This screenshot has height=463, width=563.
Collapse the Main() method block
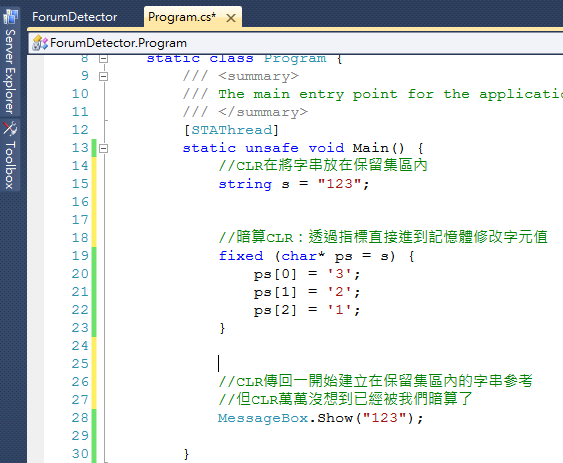pos(103,148)
